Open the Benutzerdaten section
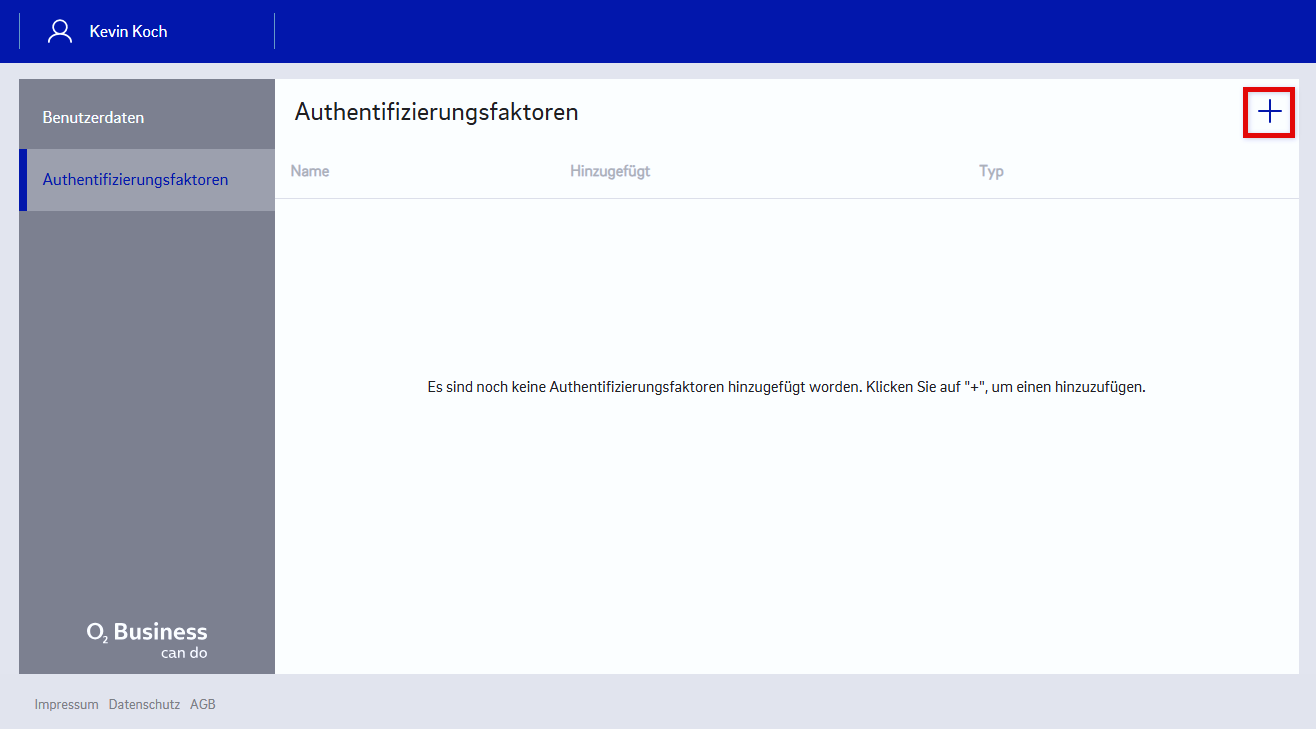 tap(93, 117)
